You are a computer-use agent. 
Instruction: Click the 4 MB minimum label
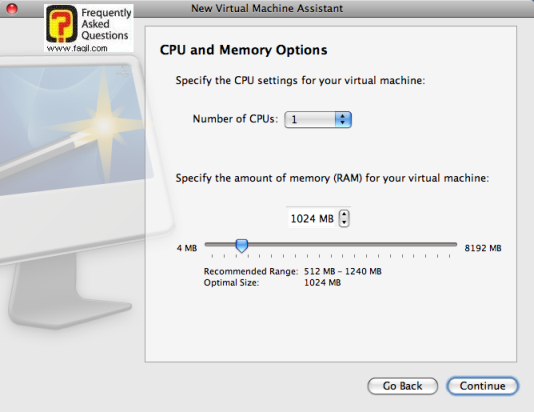click(187, 248)
